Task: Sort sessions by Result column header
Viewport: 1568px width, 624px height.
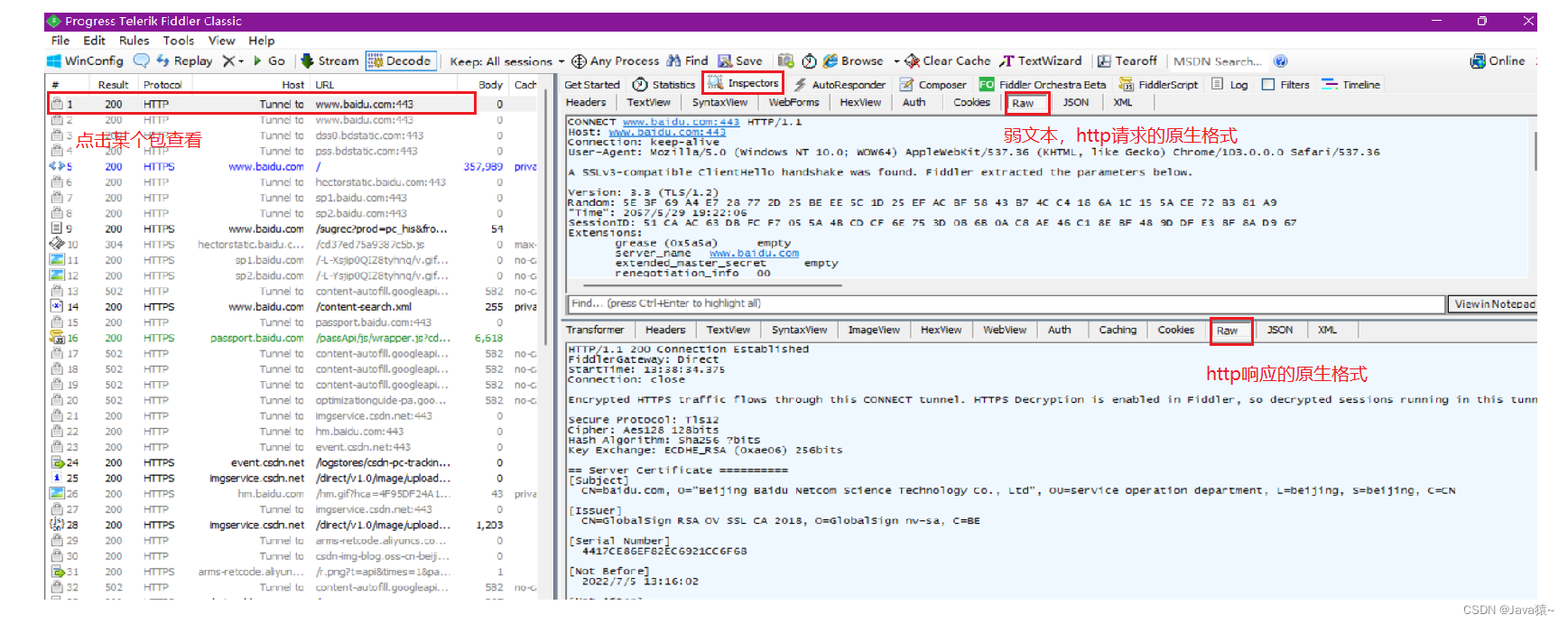Action: [x=113, y=84]
